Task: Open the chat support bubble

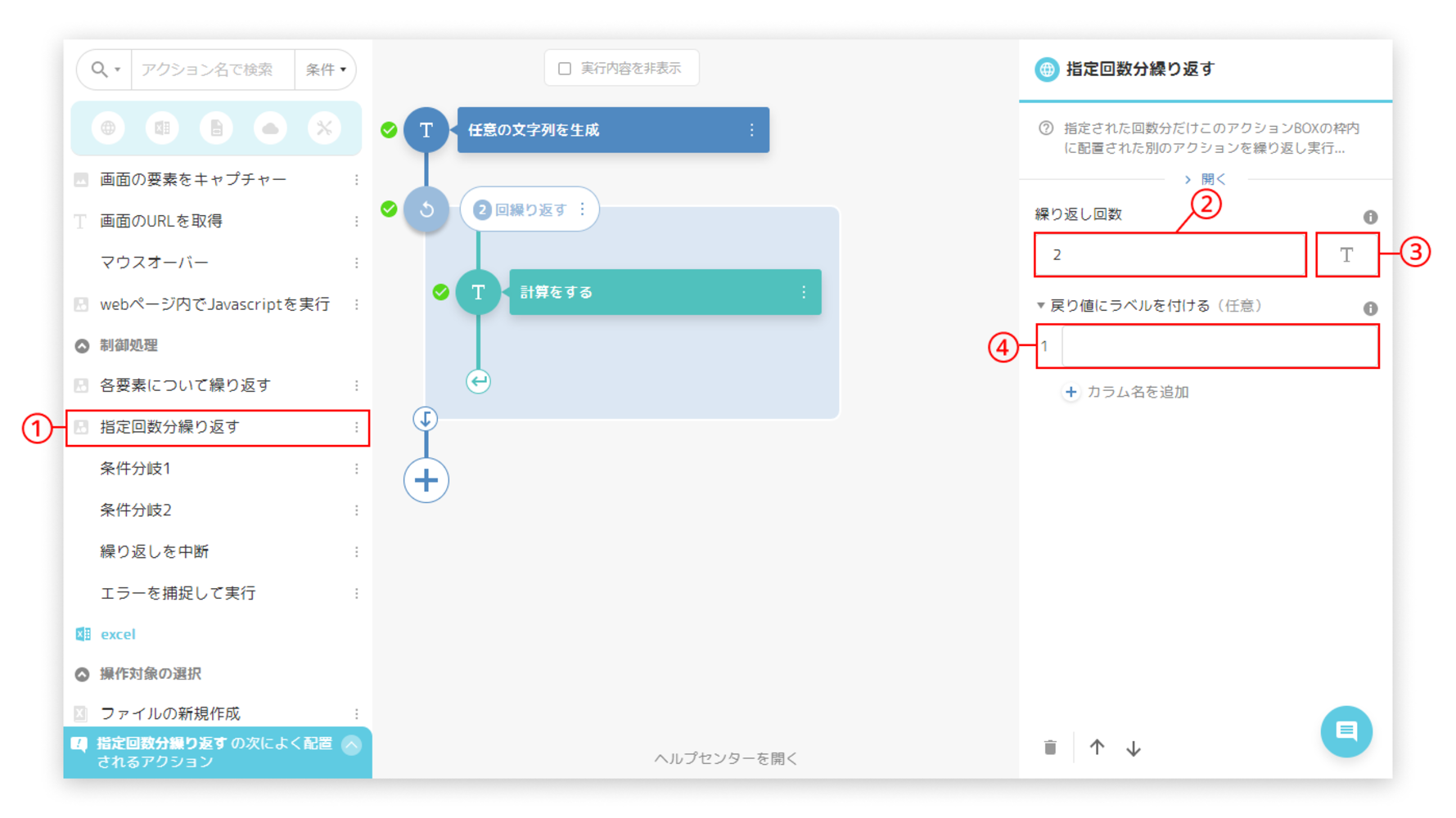Action: 1346,731
